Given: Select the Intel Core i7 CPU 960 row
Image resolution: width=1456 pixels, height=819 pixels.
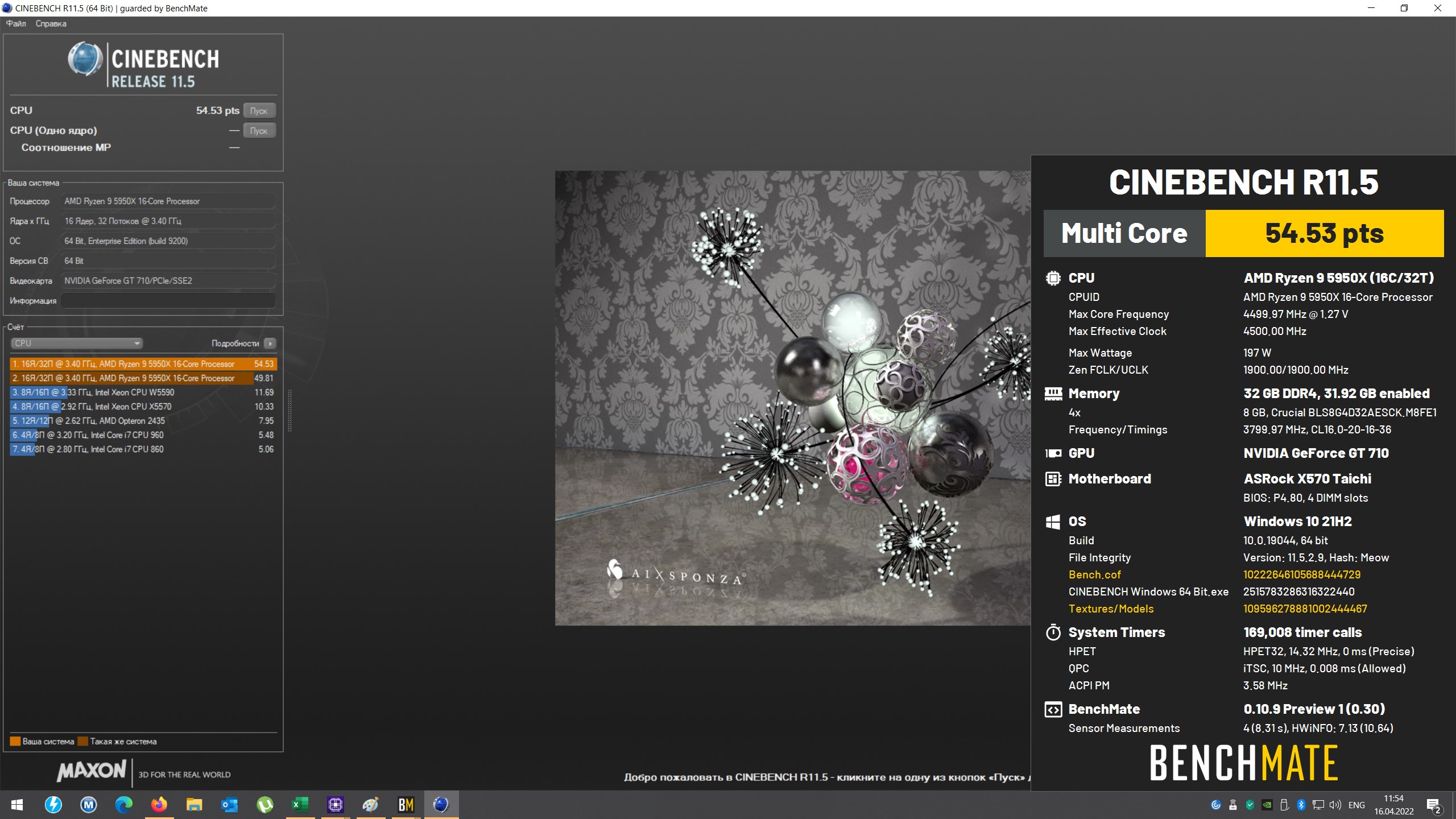Looking at the screenshot, I should coord(143,435).
